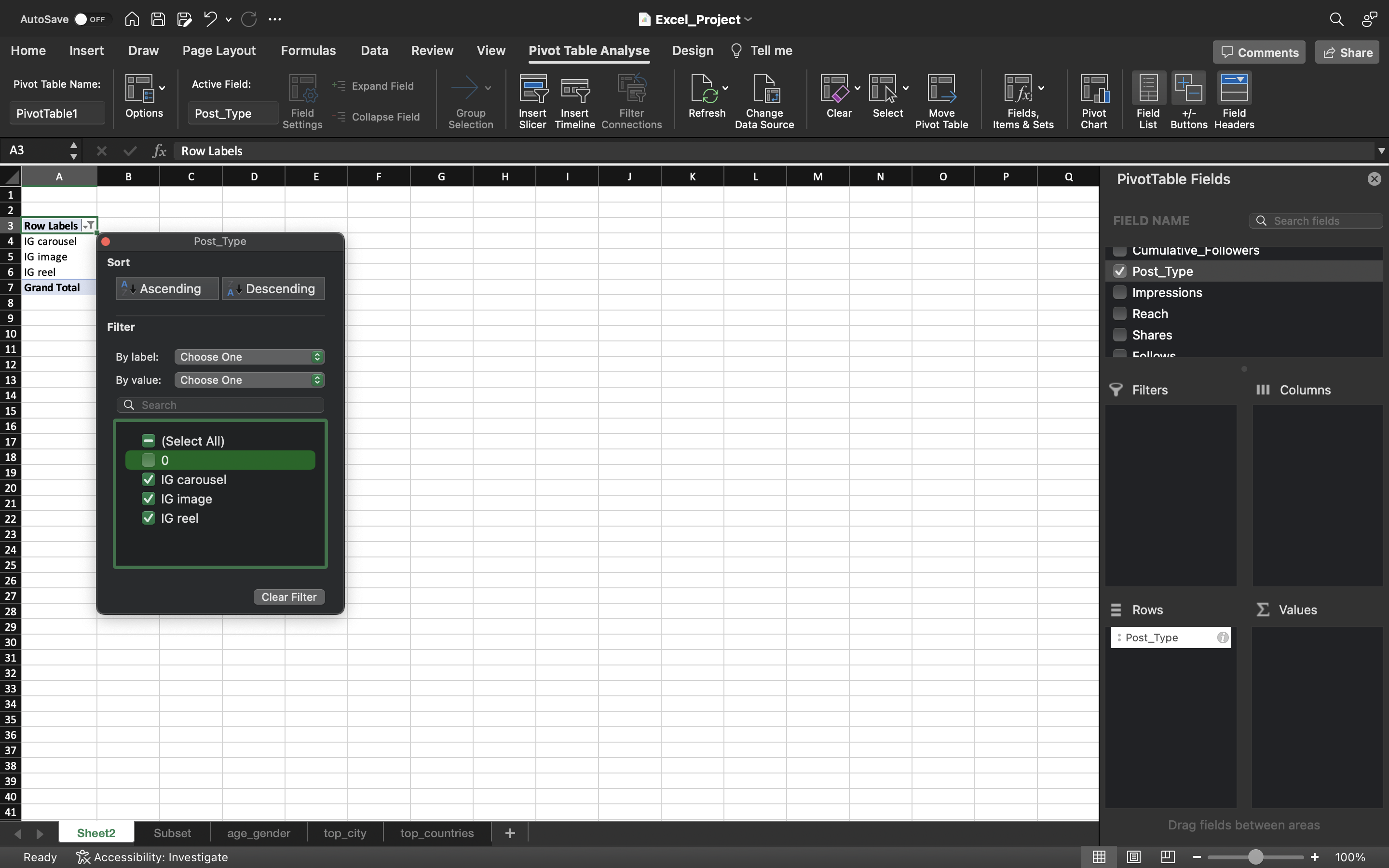
Task: Open info icon on Post_Type row field
Action: click(x=1223, y=637)
